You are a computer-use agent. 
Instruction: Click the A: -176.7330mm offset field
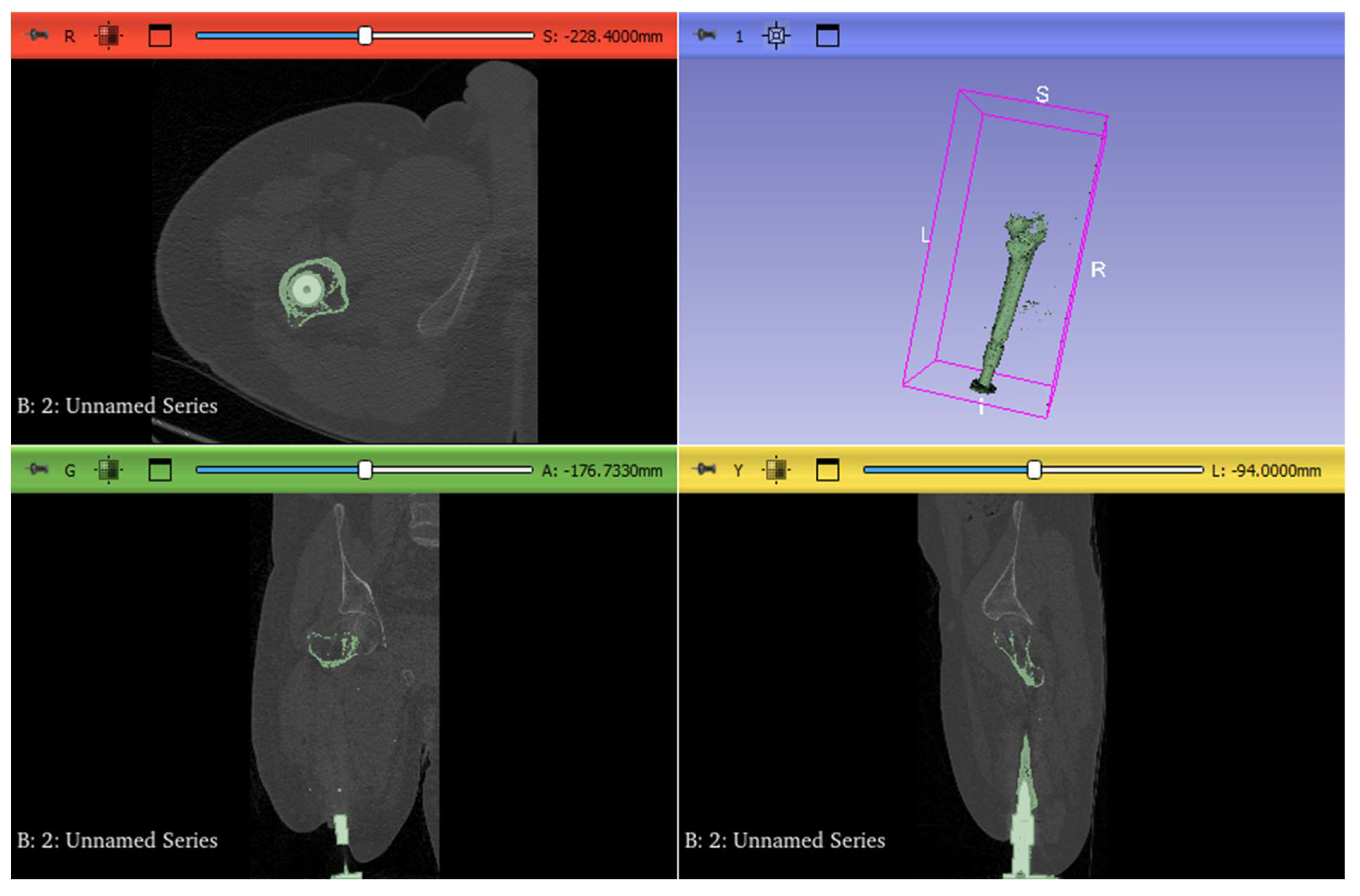(x=602, y=471)
